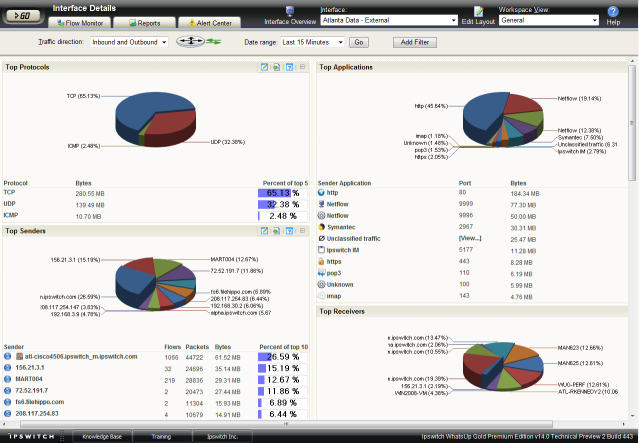Expand the Date range dropdown

[x=312, y=42]
